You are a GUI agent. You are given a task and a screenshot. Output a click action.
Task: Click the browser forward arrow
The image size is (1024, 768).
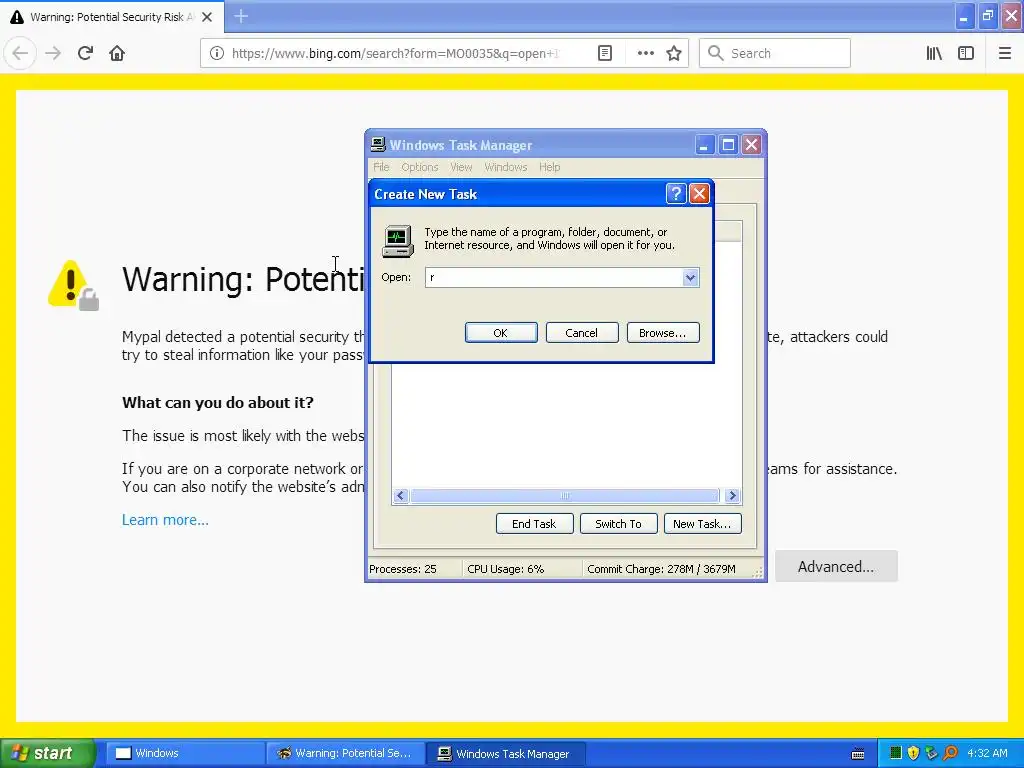click(53, 53)
